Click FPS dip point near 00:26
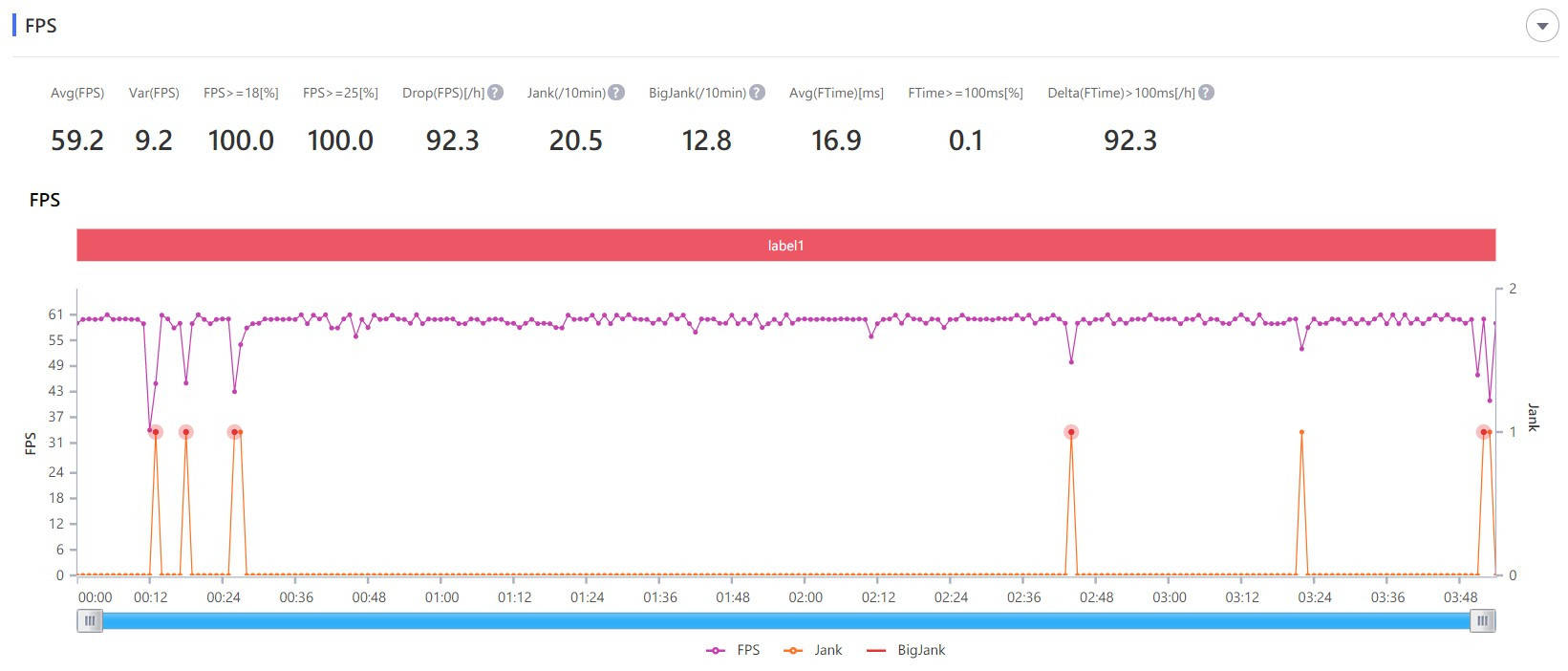This screenshot has width=1568, height=671. (x=234, y=391)
